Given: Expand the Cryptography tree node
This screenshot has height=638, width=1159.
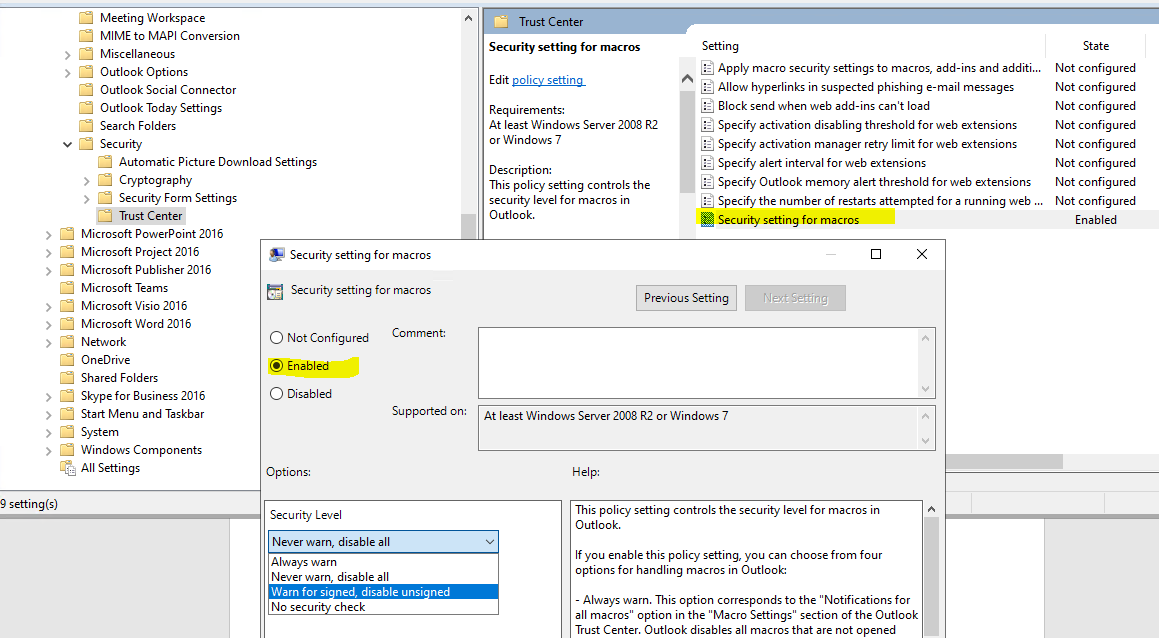Looking at the screenshot, I should coord(86,181).
